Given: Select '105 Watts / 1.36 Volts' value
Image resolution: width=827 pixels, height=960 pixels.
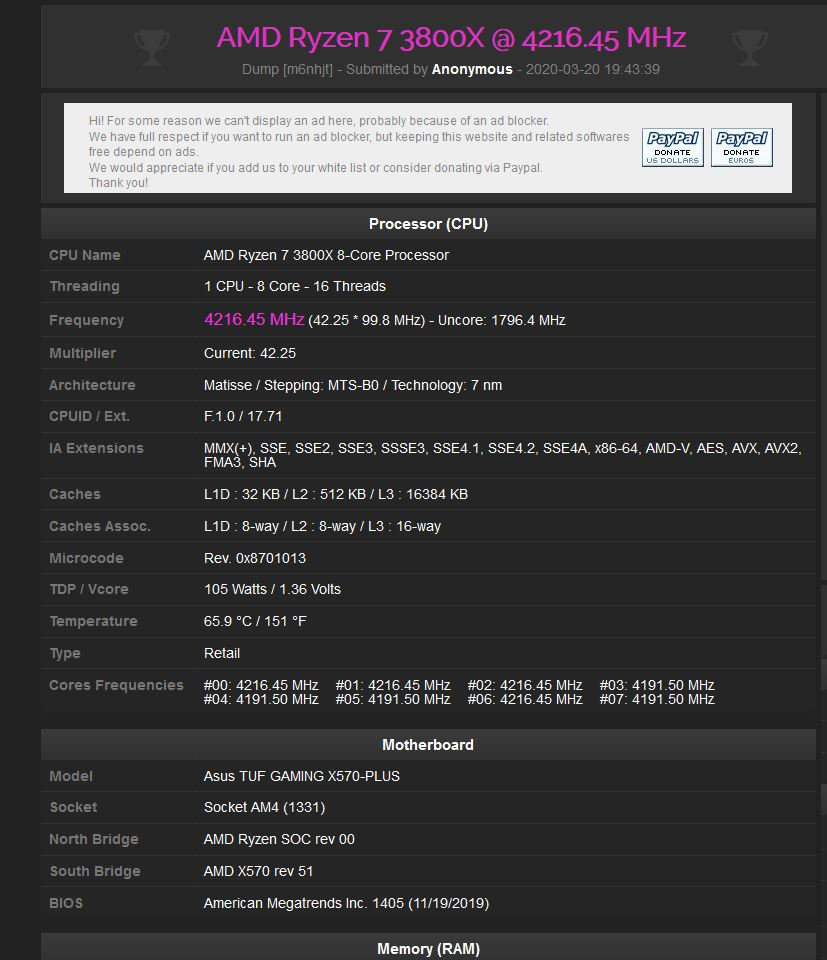Looking at the screenshot, I should pos(272,590).
